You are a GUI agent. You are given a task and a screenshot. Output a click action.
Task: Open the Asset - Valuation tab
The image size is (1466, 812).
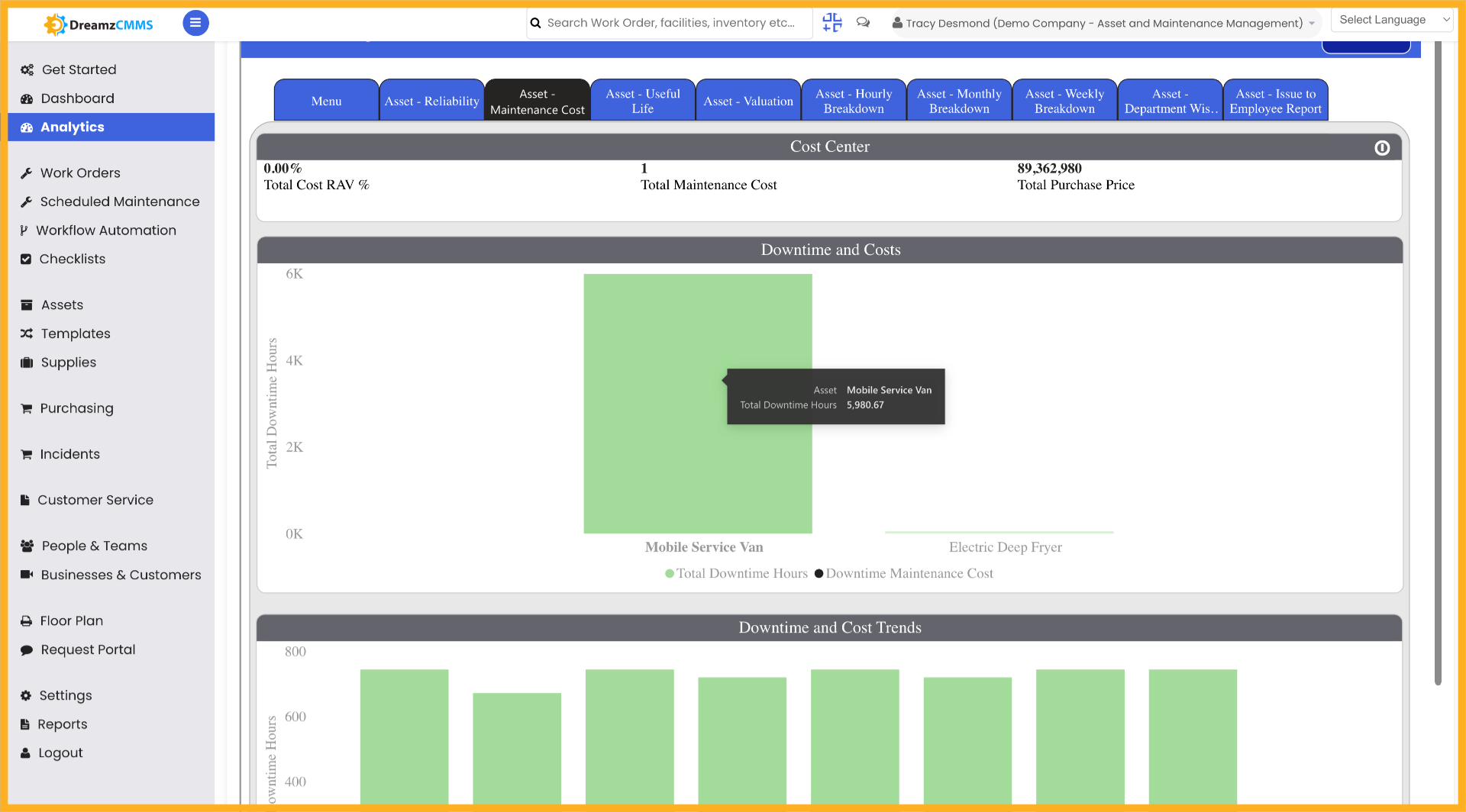748,100
